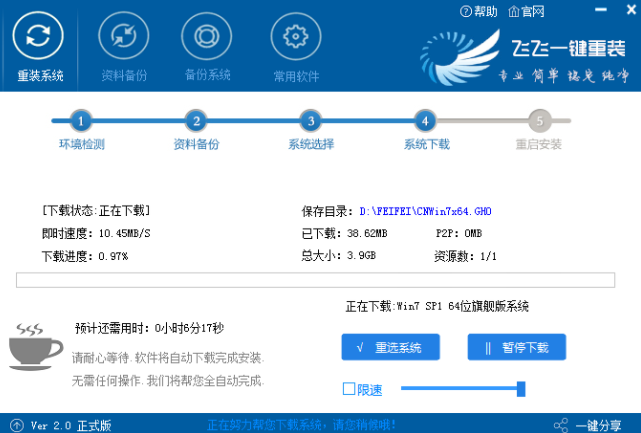Click the 帮助 help question mark icon
641x433 pixels.
tap(466, 12)
